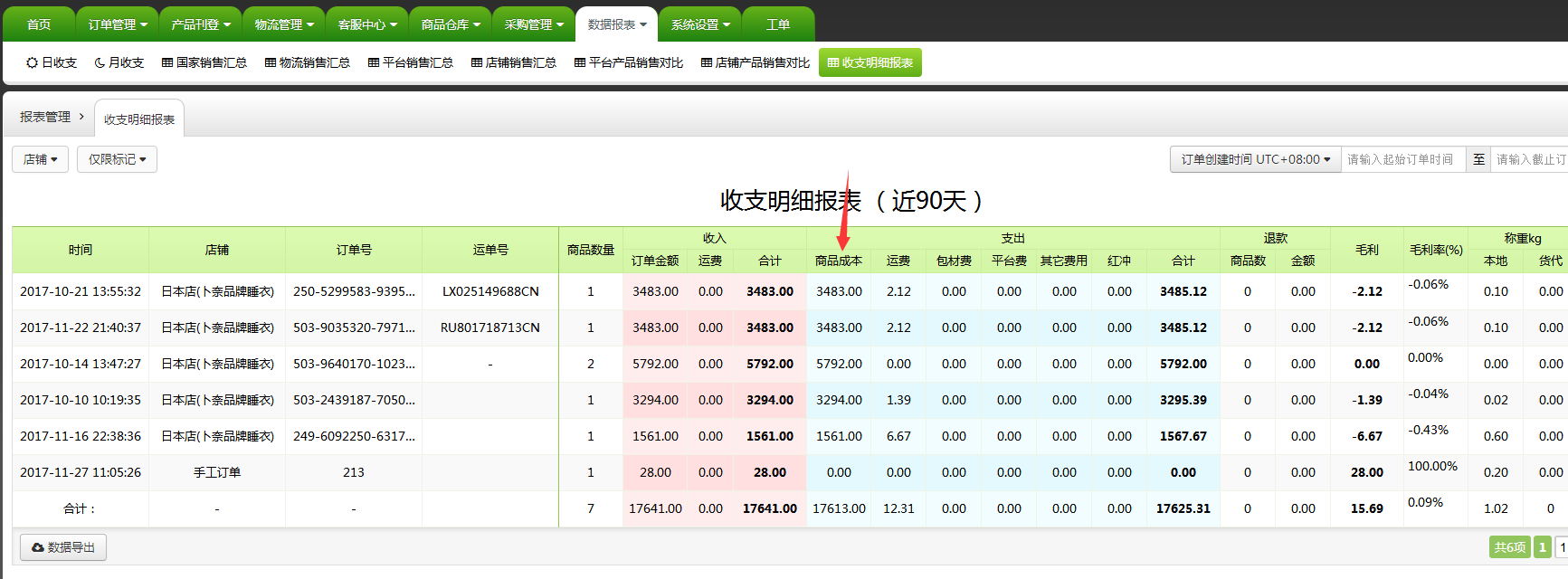Go to 报表管理 breadcrumb
The width and height of the screenshot is (1568, 579).
(x=45, y=117)
